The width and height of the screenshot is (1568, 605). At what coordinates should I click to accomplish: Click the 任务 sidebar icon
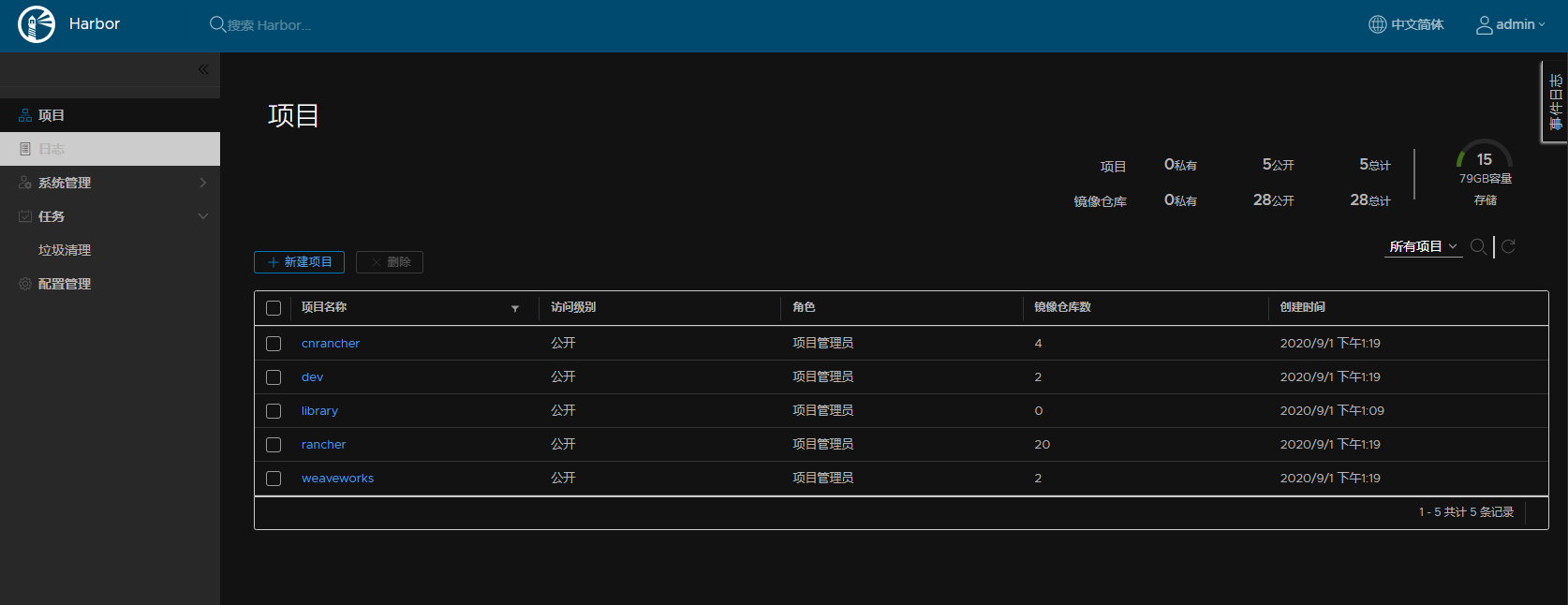pos(25,216)
